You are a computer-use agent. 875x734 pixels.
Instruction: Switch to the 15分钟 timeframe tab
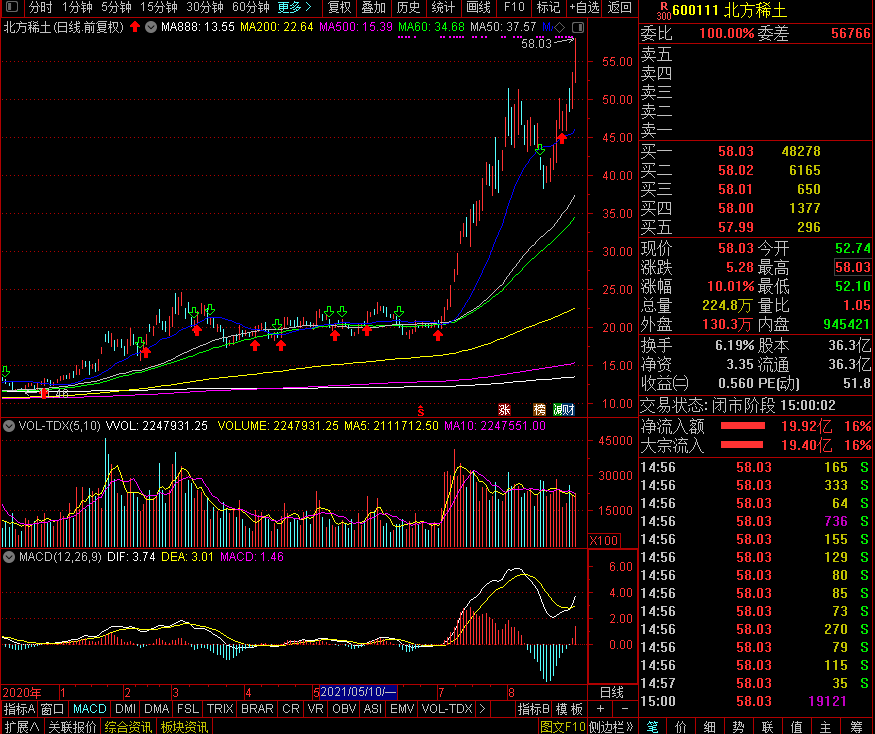159,8
